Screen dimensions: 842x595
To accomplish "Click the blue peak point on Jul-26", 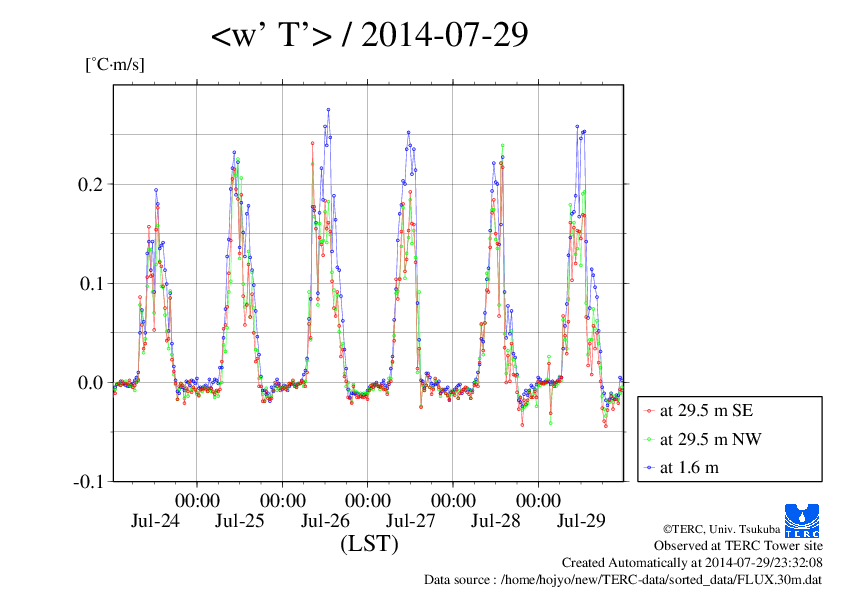I will point(328,110).
